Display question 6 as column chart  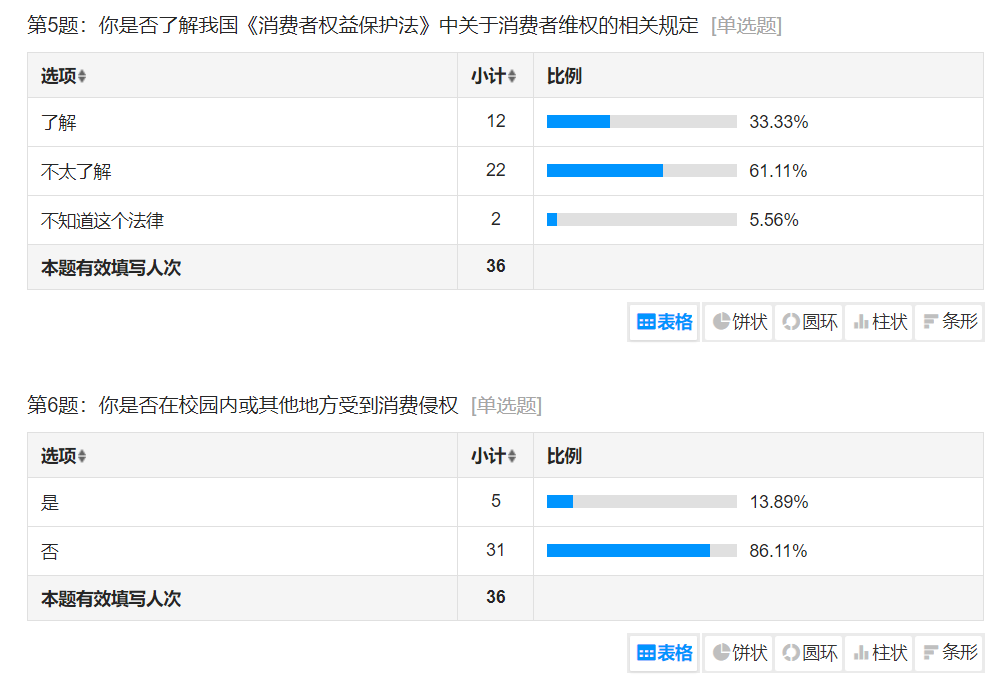click(879, 653)
